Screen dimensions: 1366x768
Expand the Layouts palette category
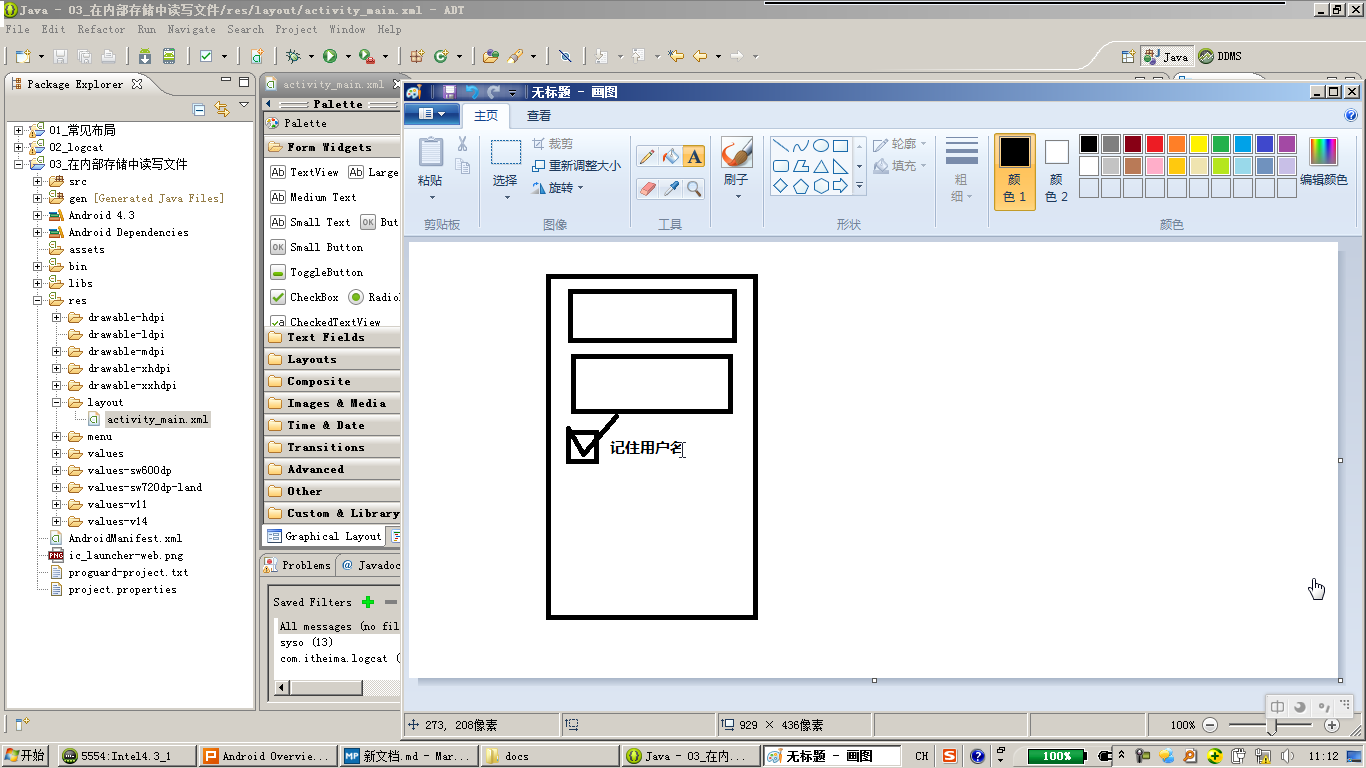[x=331, y=359]
